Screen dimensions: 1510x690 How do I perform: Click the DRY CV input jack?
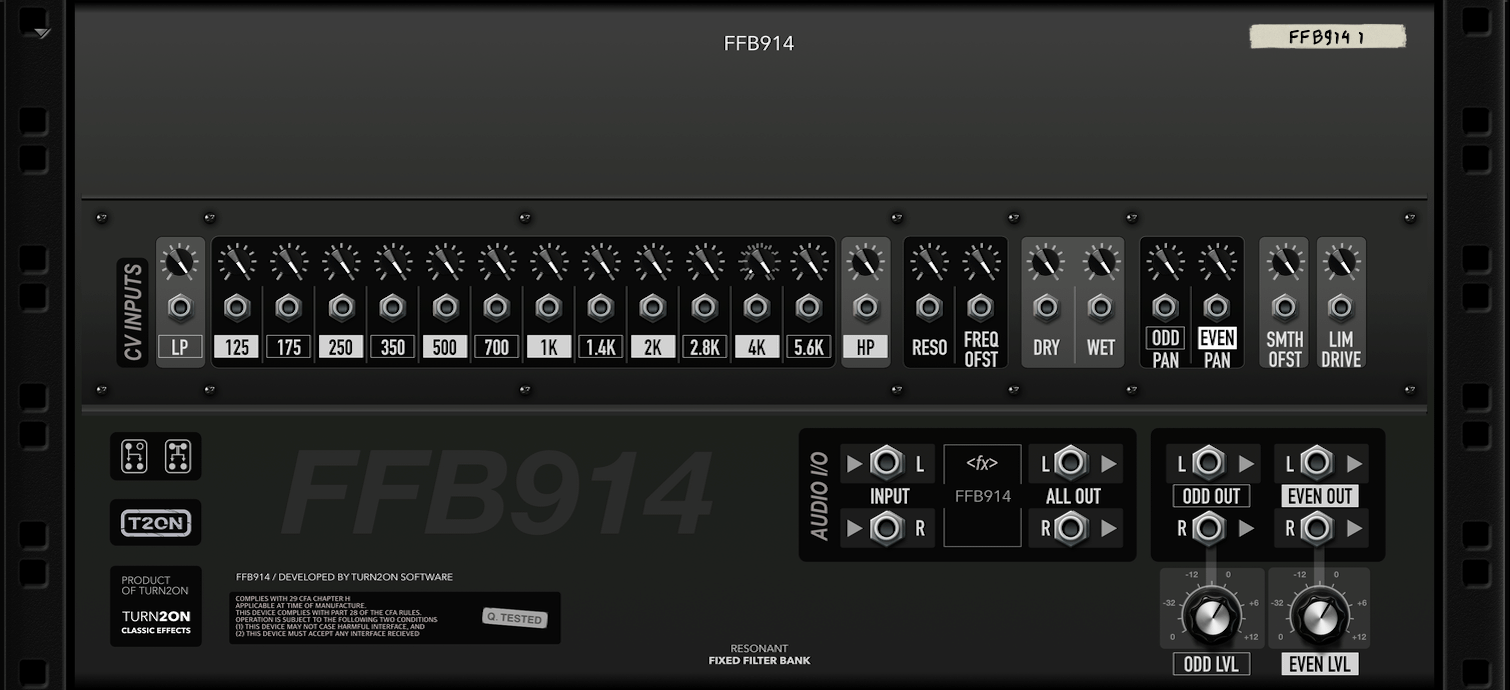1046,307
